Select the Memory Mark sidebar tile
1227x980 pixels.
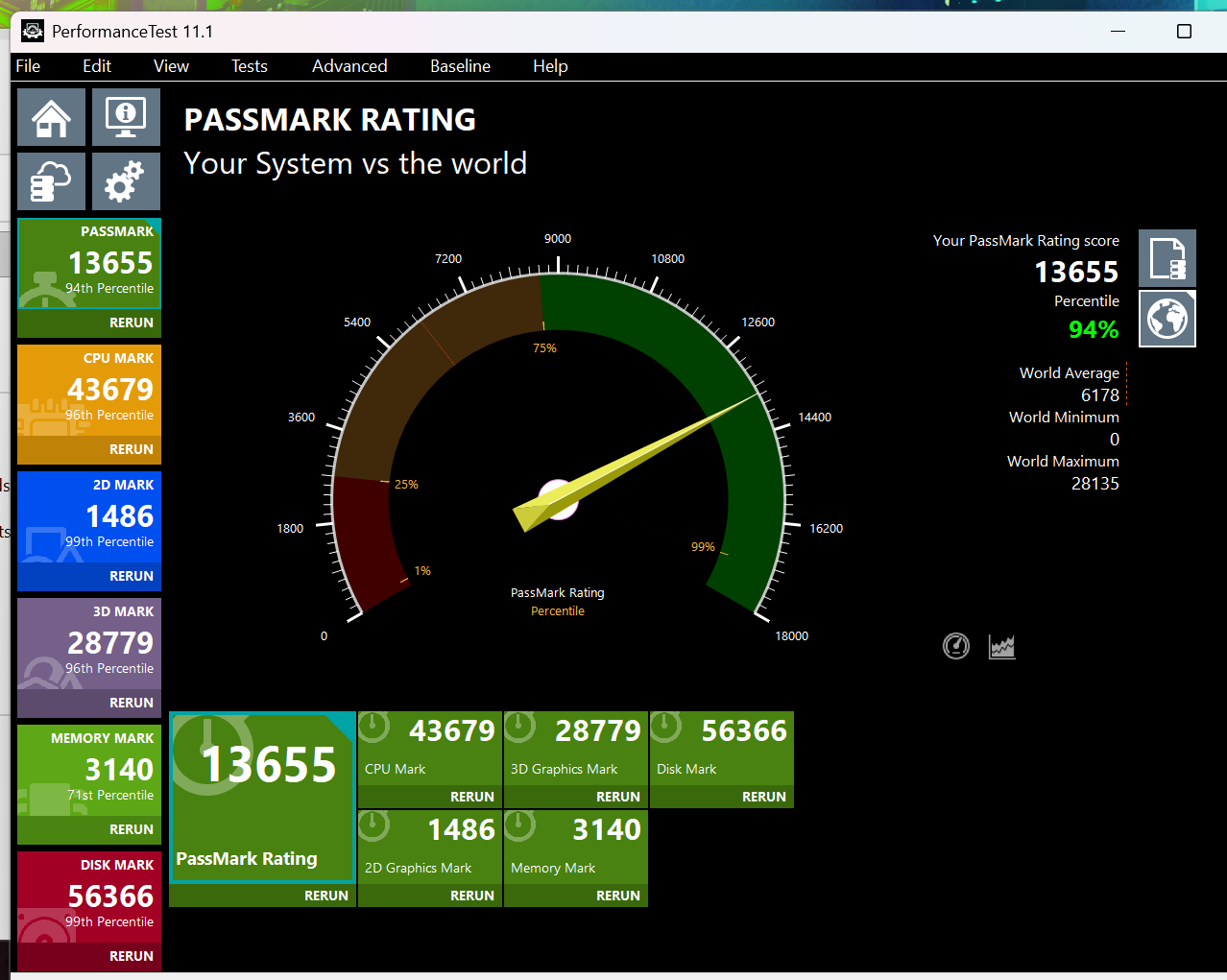pos(89,770)
